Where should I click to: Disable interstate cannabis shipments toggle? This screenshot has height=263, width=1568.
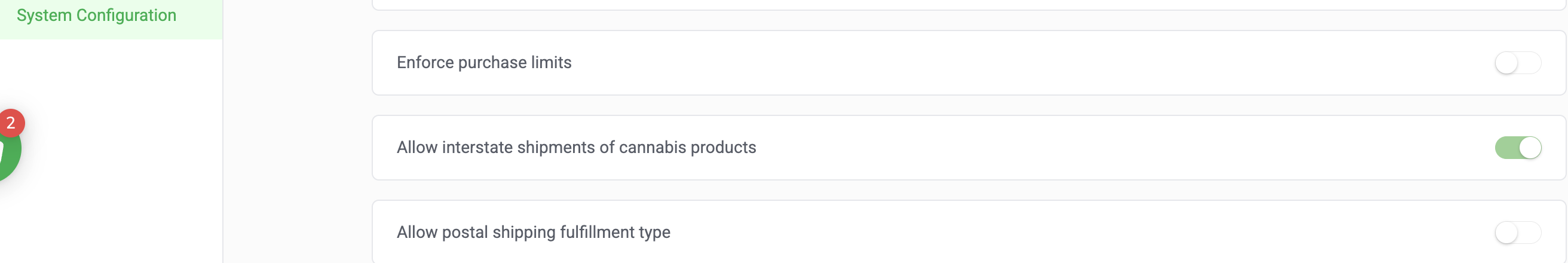[x=1517, y=147]
